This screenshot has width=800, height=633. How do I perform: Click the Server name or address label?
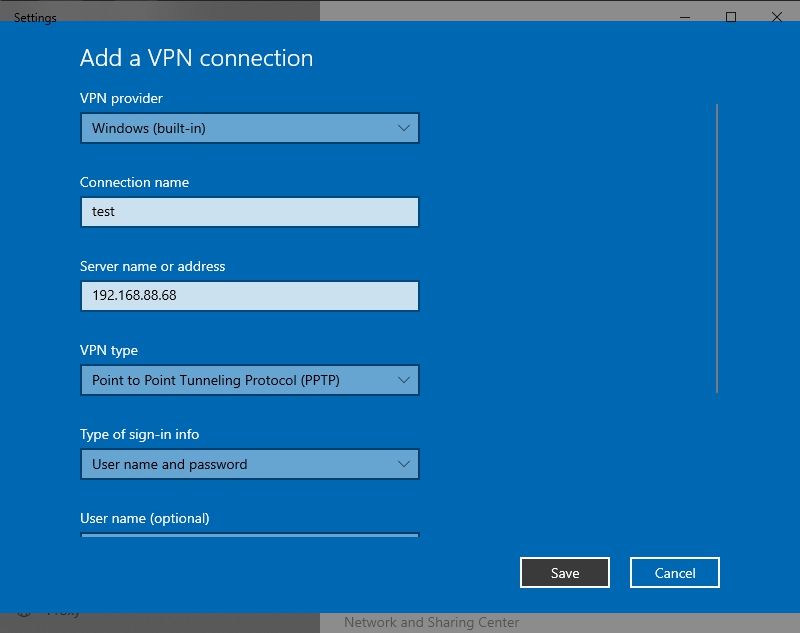(152, 267)
